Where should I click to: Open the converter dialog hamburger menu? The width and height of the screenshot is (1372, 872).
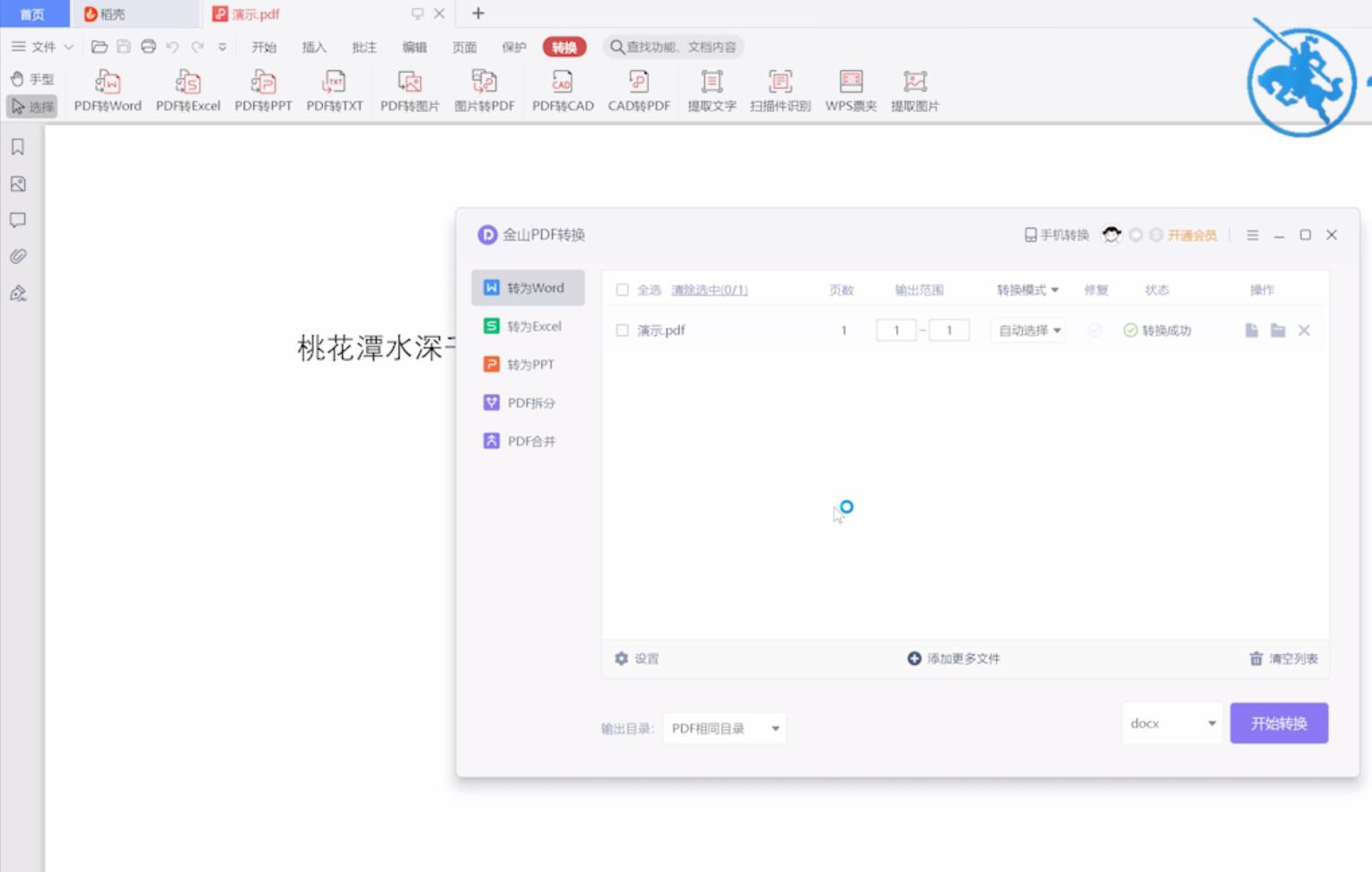[x=1253, y=235]
